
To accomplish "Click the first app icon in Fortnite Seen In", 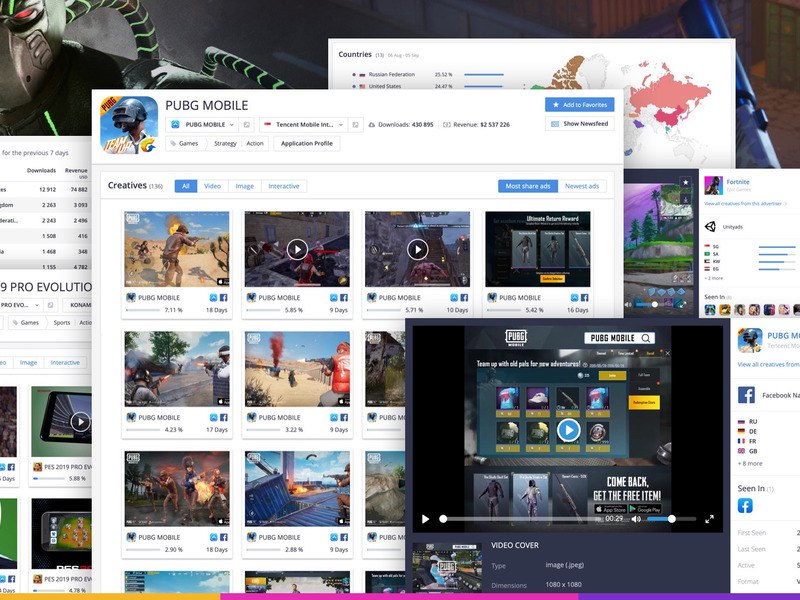I will click(710, 309).
